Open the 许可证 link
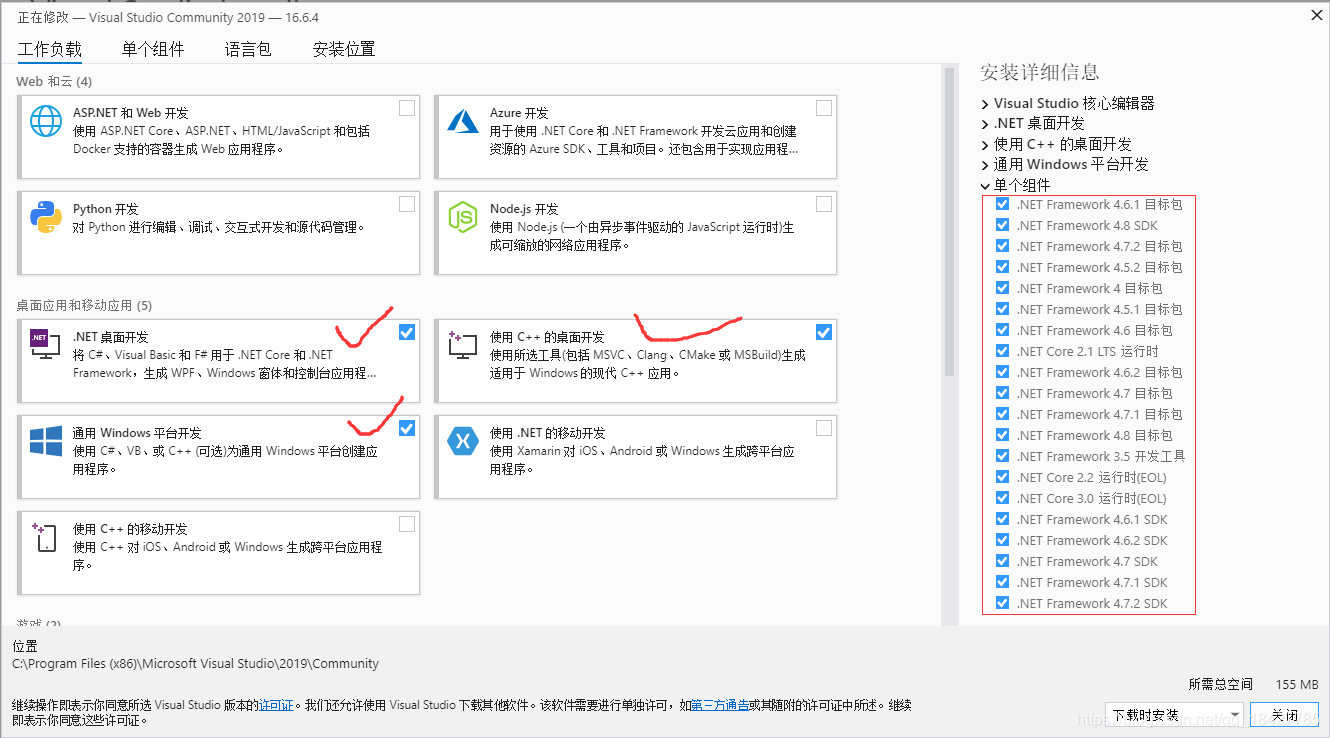Viewport: 1330px width, 738px height. point(276,705)
